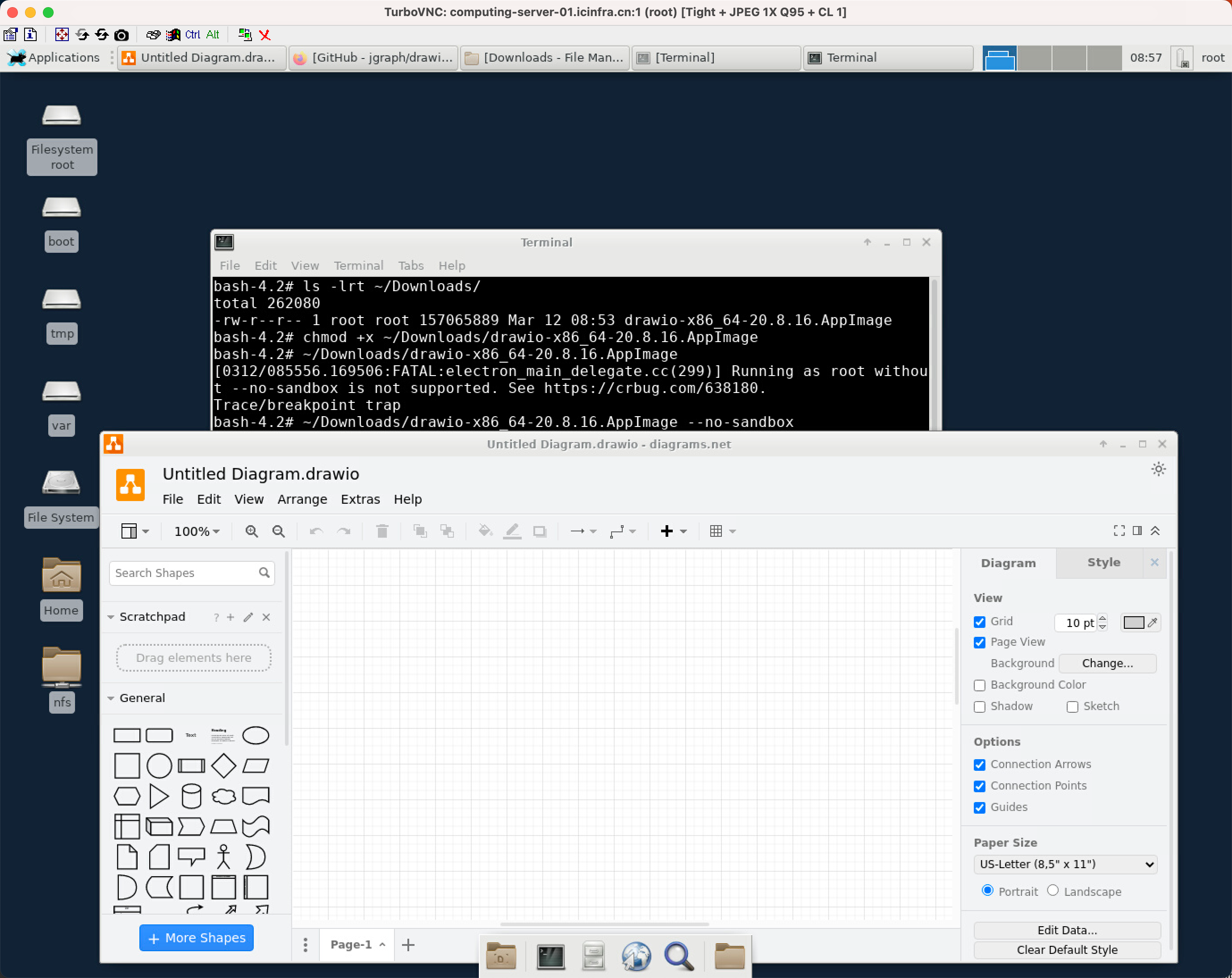
Task: Click the background Change... button
Action: [x=1107, y=664]
